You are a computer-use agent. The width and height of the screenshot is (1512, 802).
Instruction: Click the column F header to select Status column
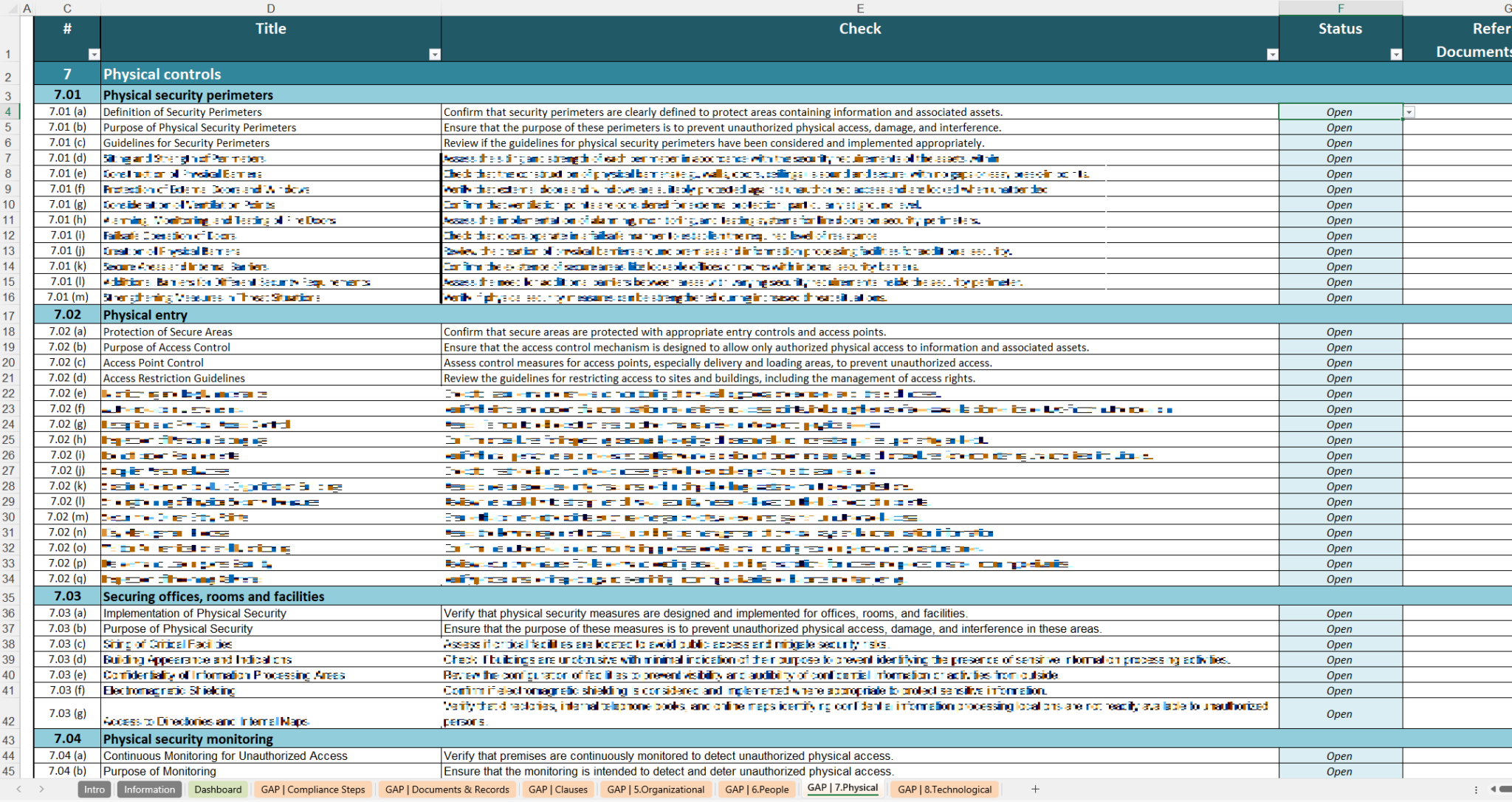click(x=1339, y=8)
